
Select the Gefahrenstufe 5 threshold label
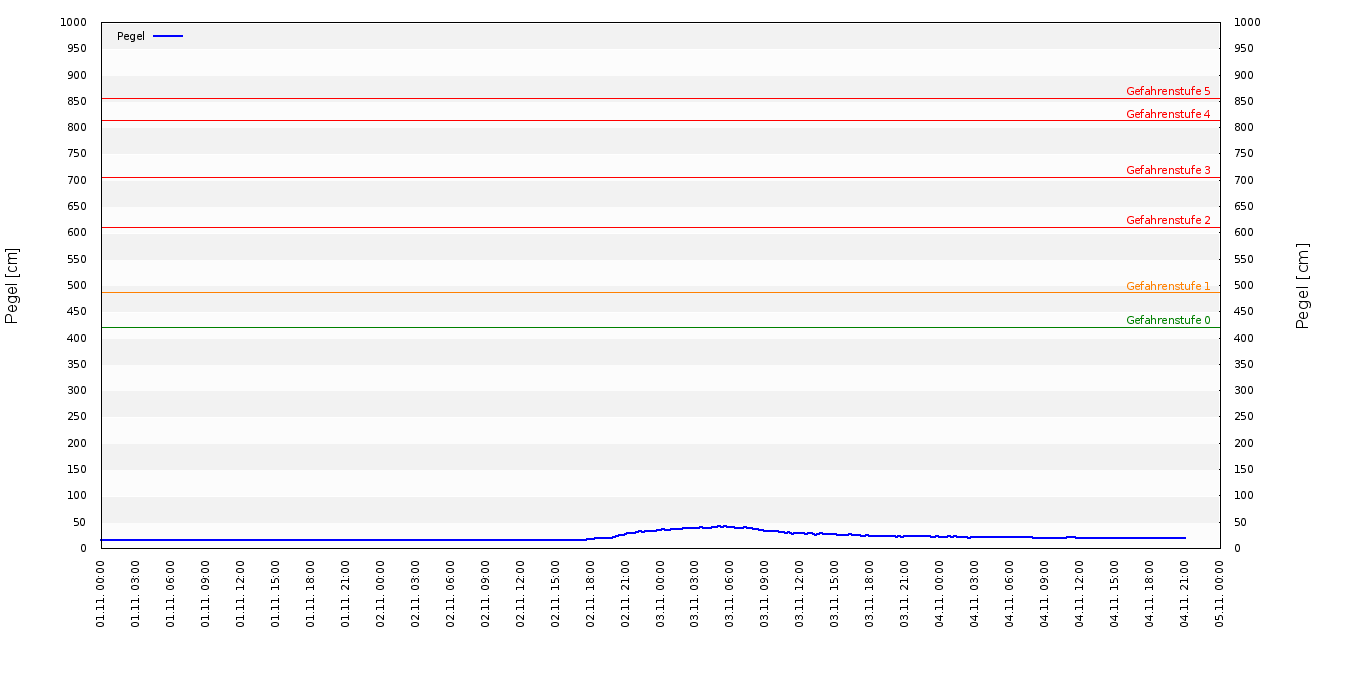pos(1167,91)
